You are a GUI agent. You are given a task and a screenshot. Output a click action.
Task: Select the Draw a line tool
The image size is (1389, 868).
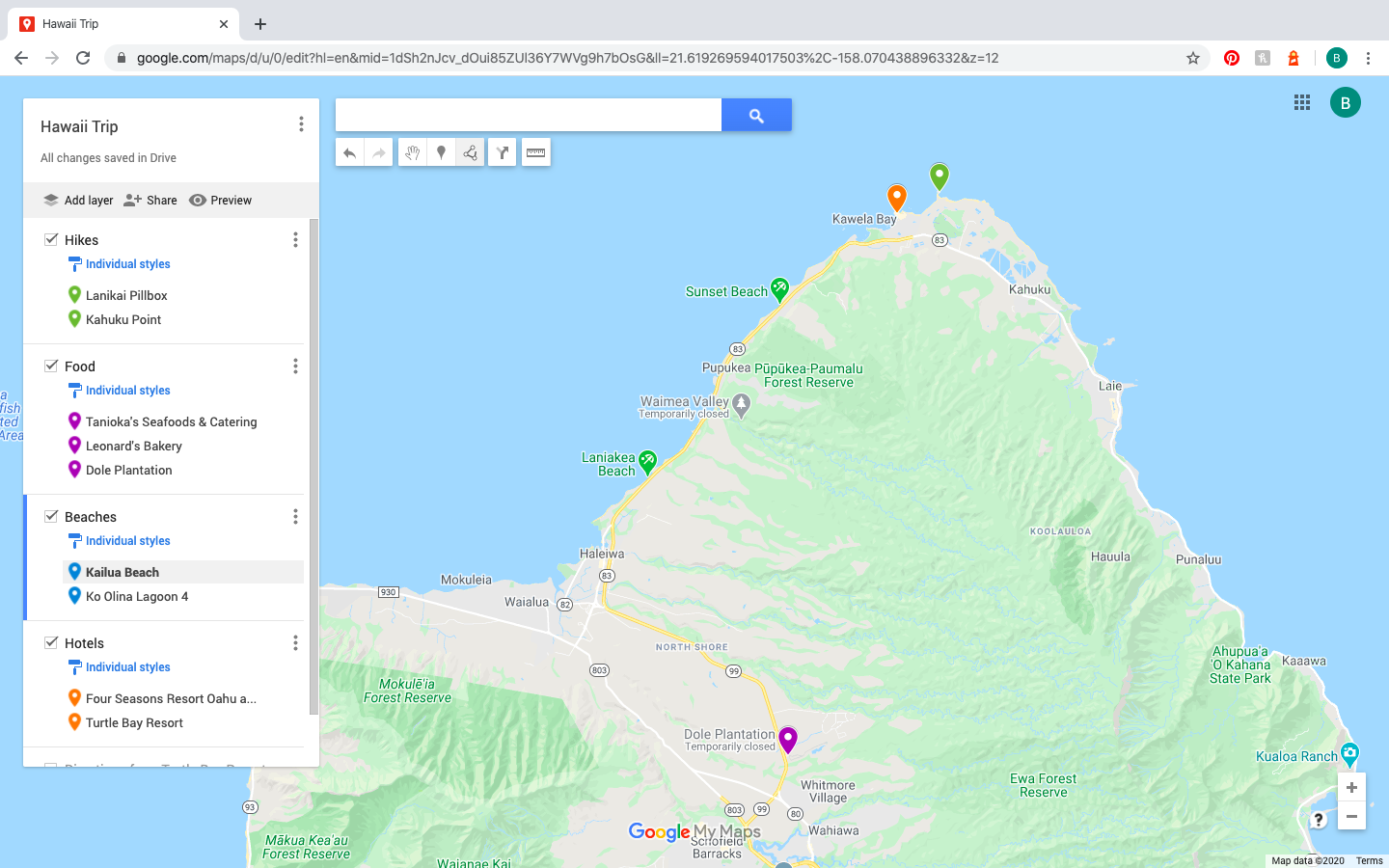470,152
